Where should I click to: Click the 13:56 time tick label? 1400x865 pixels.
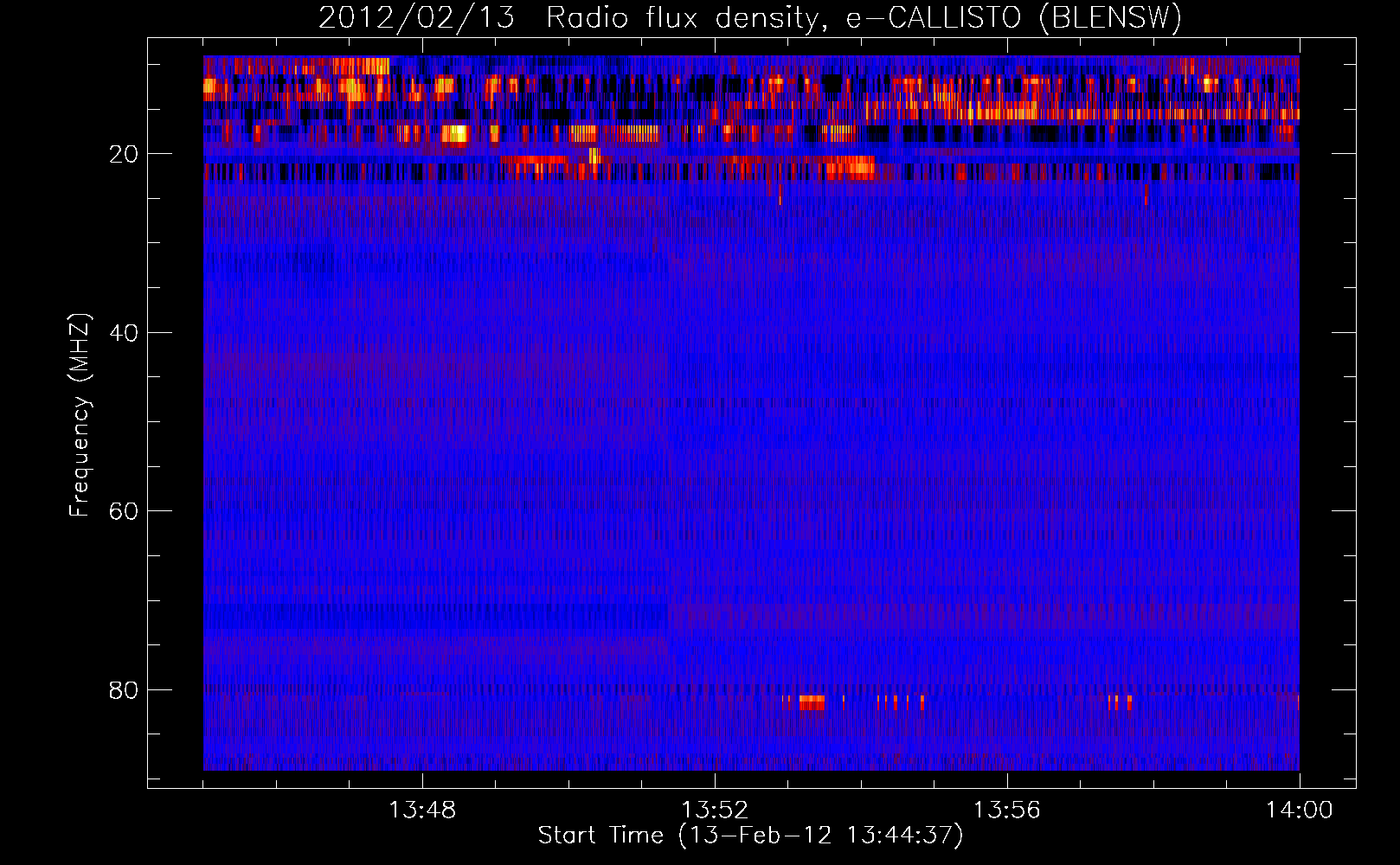click(x=1007, y=811)
